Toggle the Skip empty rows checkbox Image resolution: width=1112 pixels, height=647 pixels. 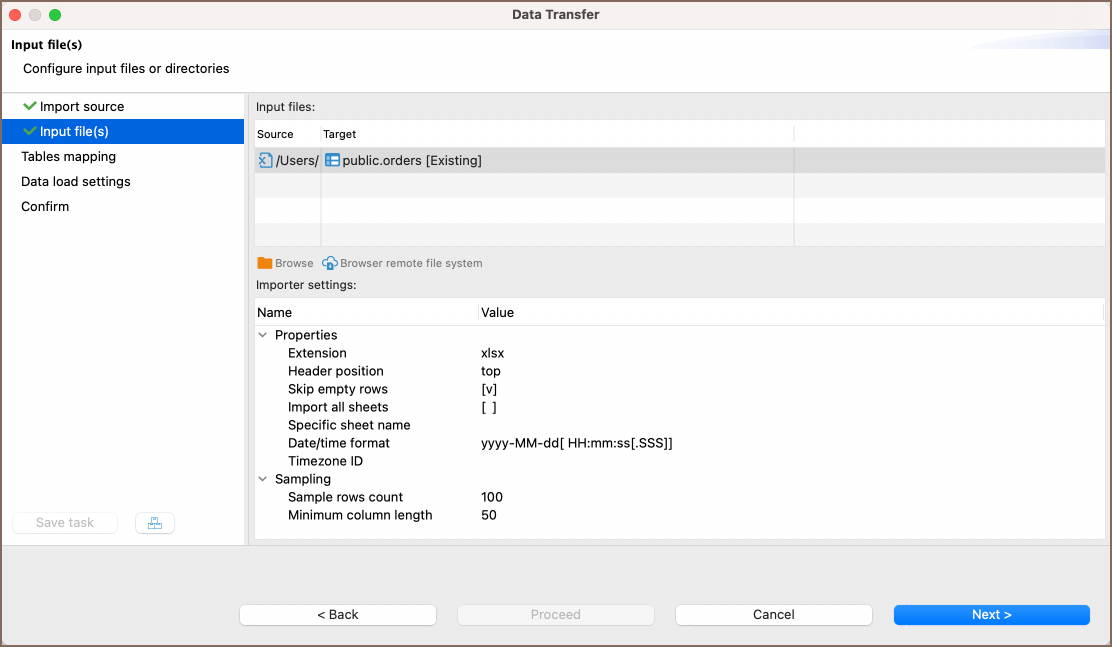point(489,389)
